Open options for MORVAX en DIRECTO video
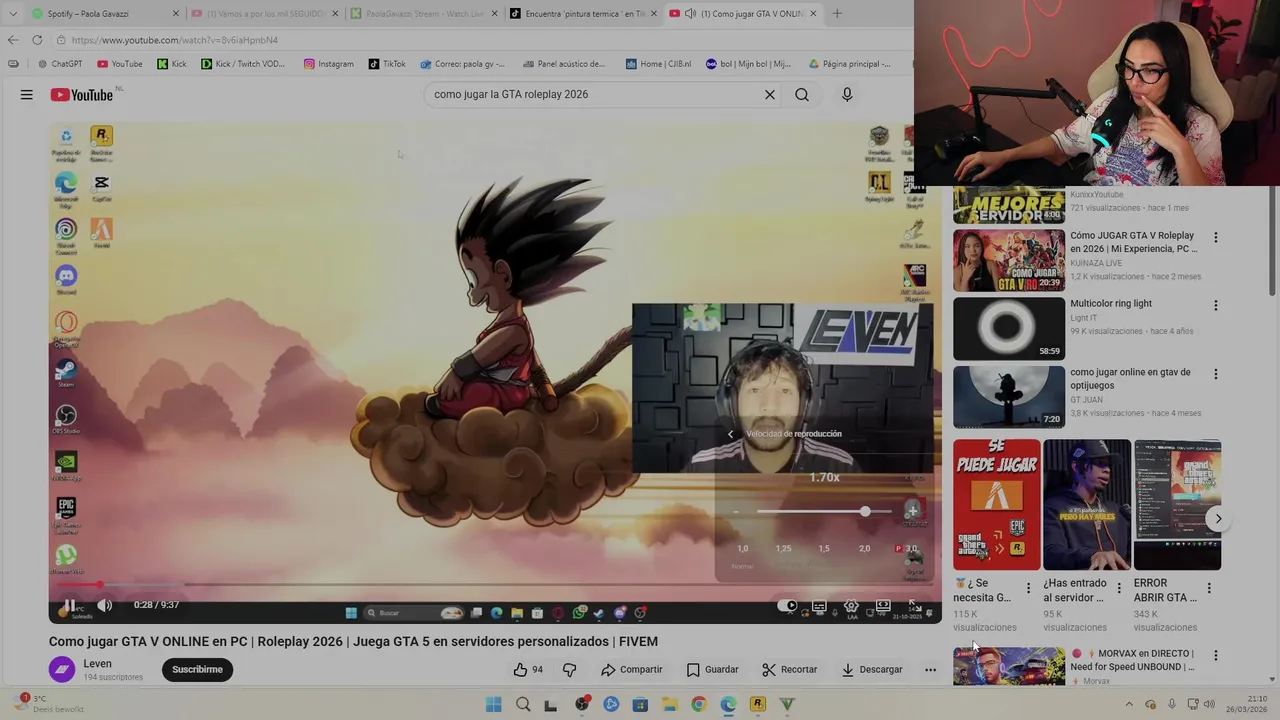The width and height of the screenshot is (1280, 720). click(1216, 656)
